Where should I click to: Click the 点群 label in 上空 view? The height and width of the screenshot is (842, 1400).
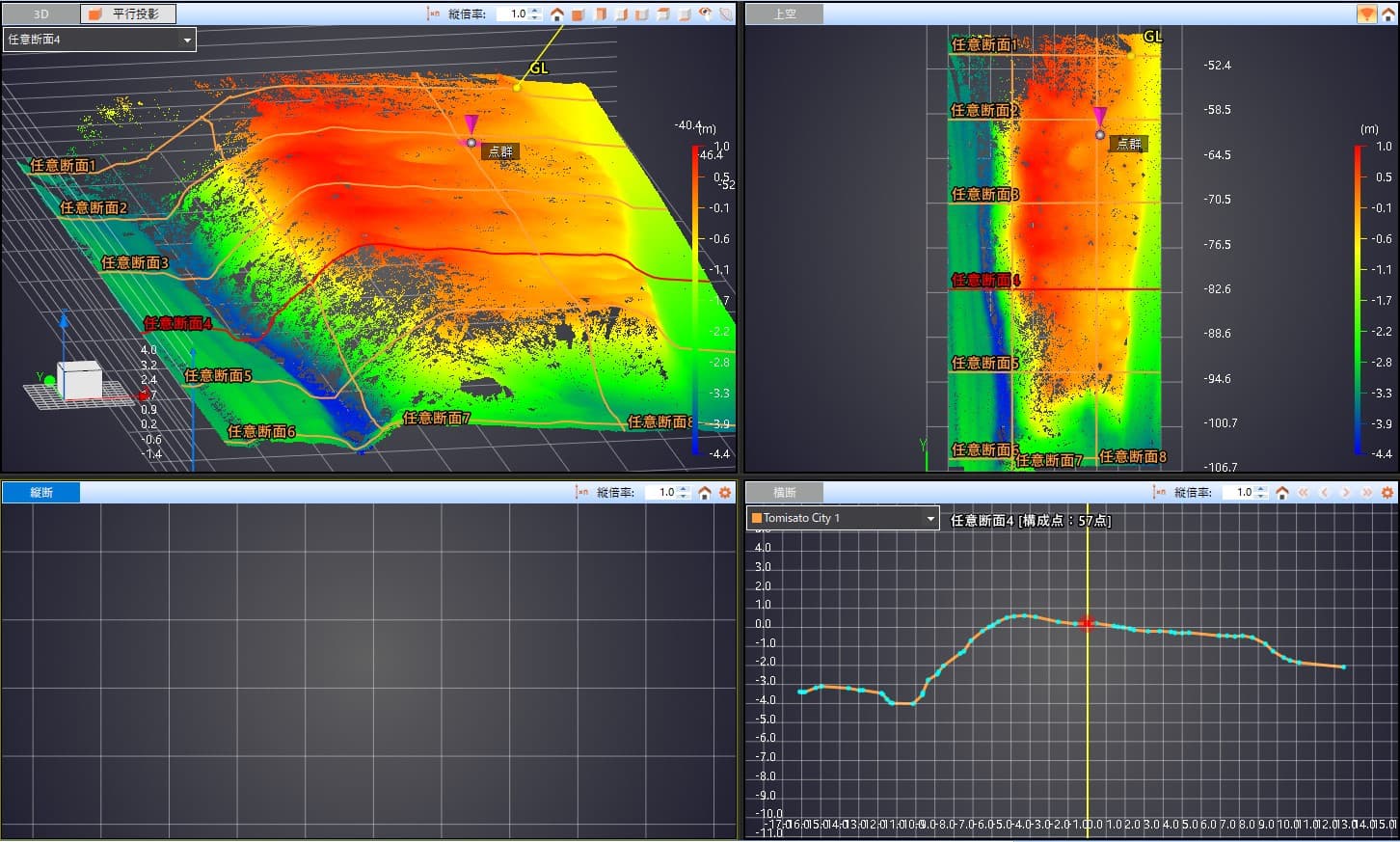pos(1128,144)
